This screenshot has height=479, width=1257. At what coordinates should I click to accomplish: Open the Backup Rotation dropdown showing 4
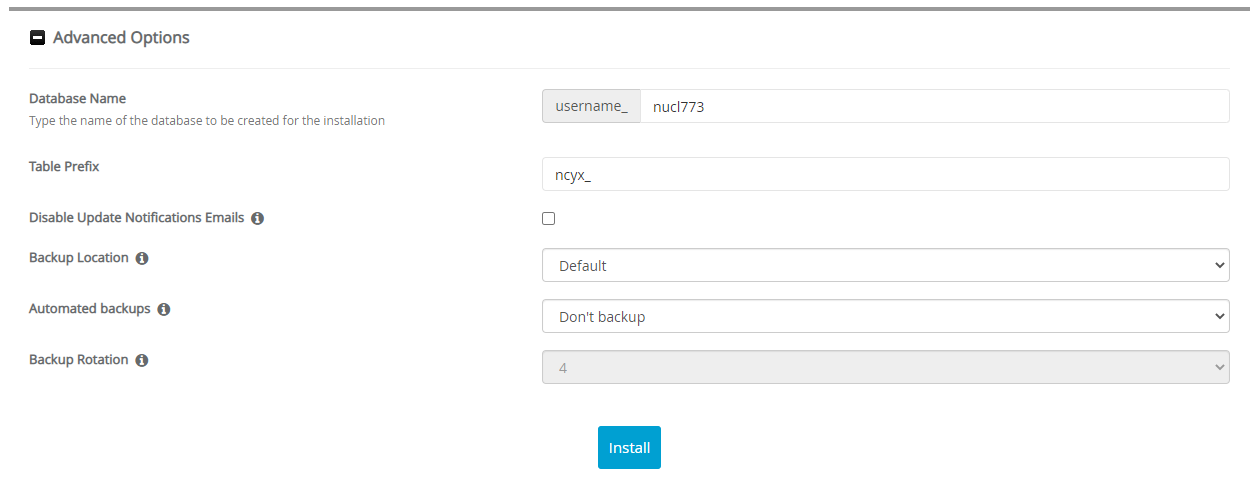click(x=885, y=368)
